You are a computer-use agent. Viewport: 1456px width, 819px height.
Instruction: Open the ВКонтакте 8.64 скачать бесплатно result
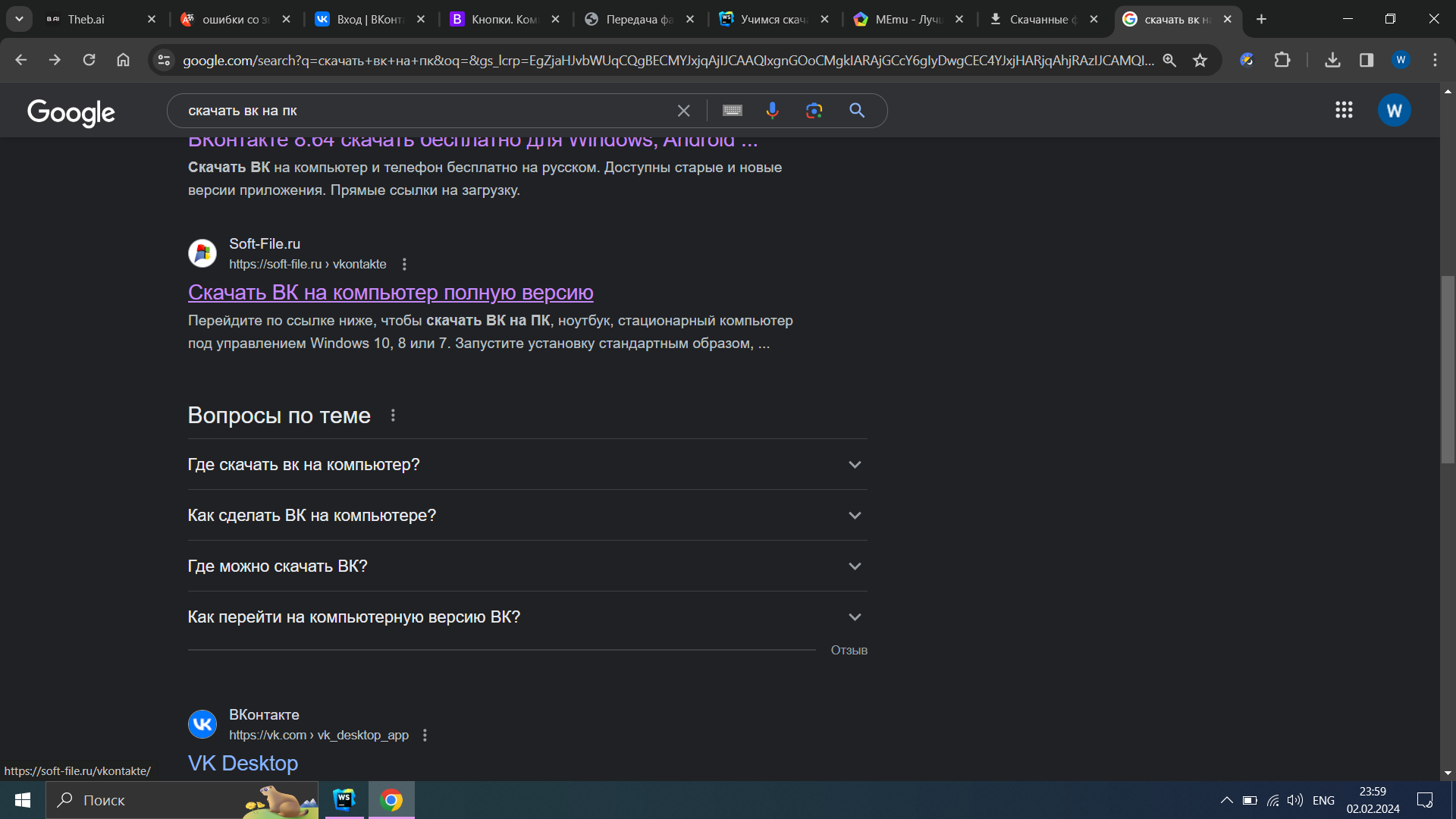(x=472, y=143)
